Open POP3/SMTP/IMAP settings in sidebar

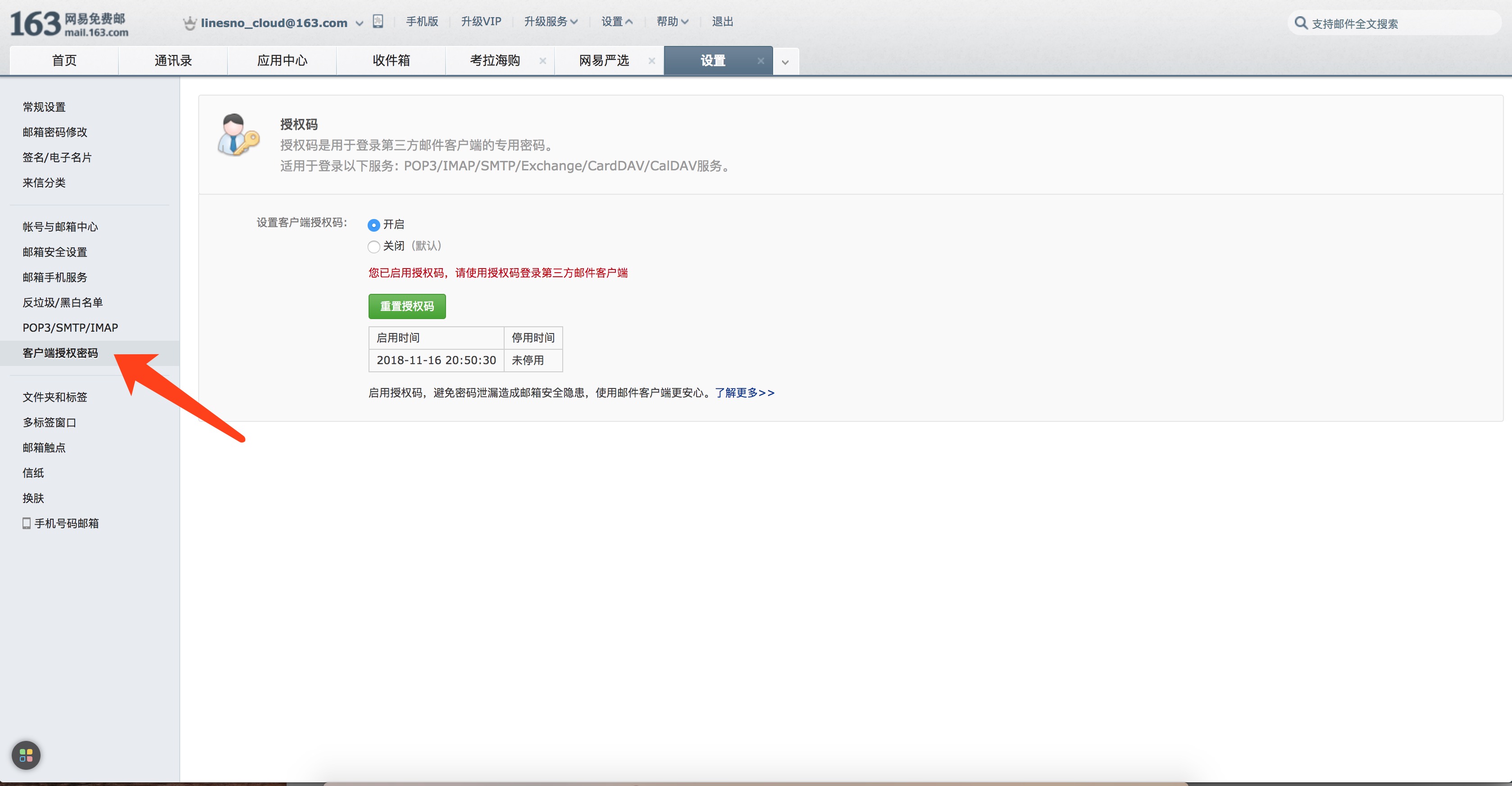70,328
